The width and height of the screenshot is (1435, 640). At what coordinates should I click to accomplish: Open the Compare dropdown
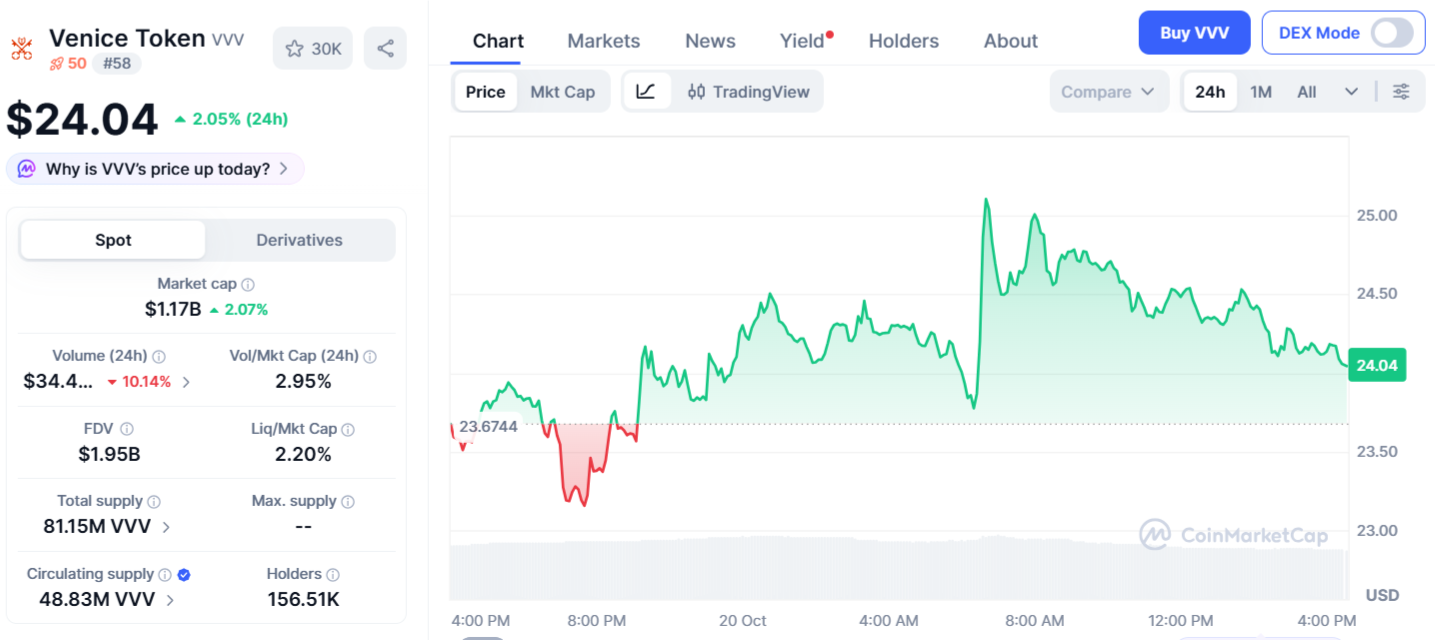pos(1108,92)
